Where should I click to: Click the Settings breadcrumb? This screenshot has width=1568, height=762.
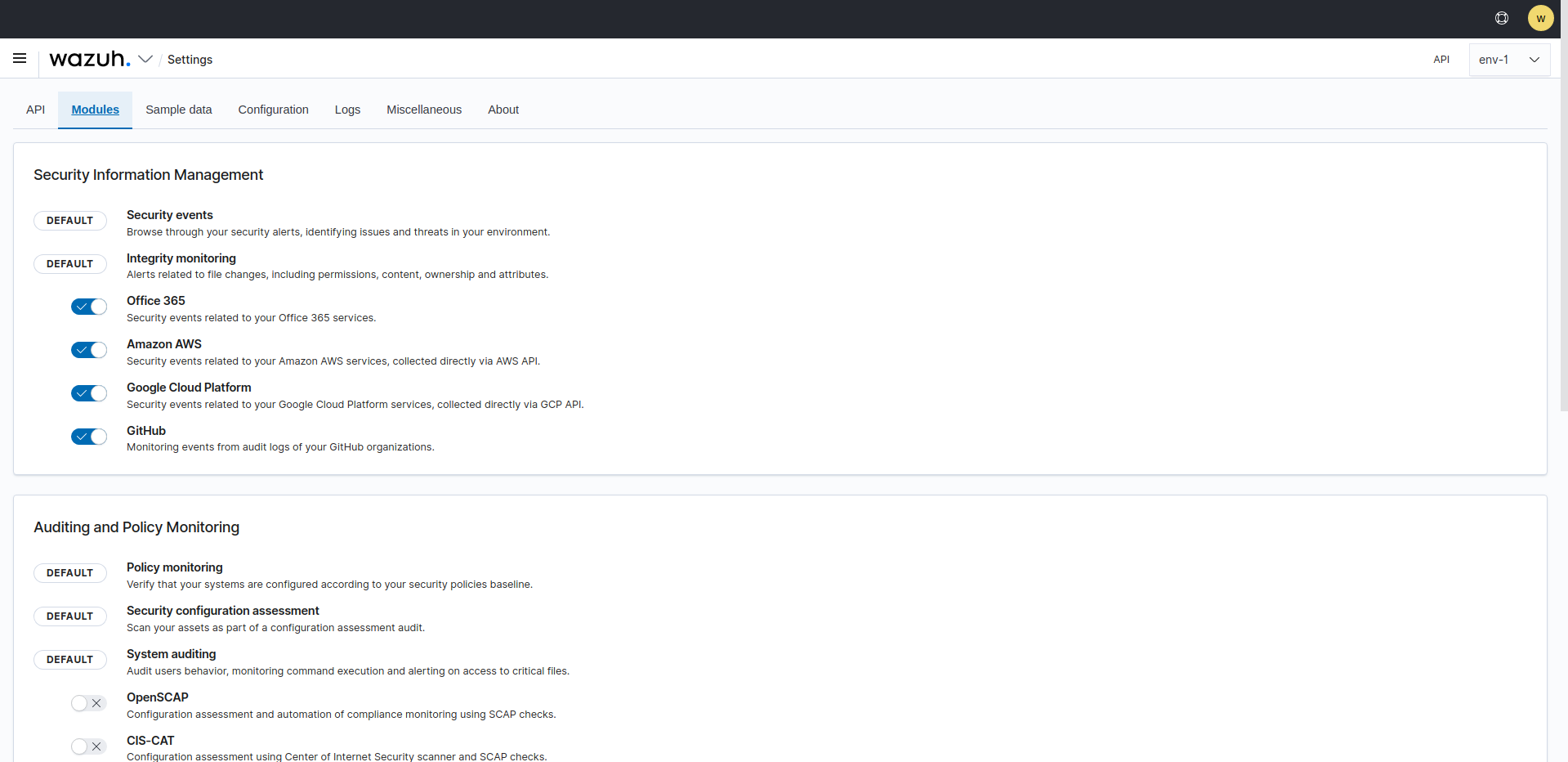(x=190, y=60)
